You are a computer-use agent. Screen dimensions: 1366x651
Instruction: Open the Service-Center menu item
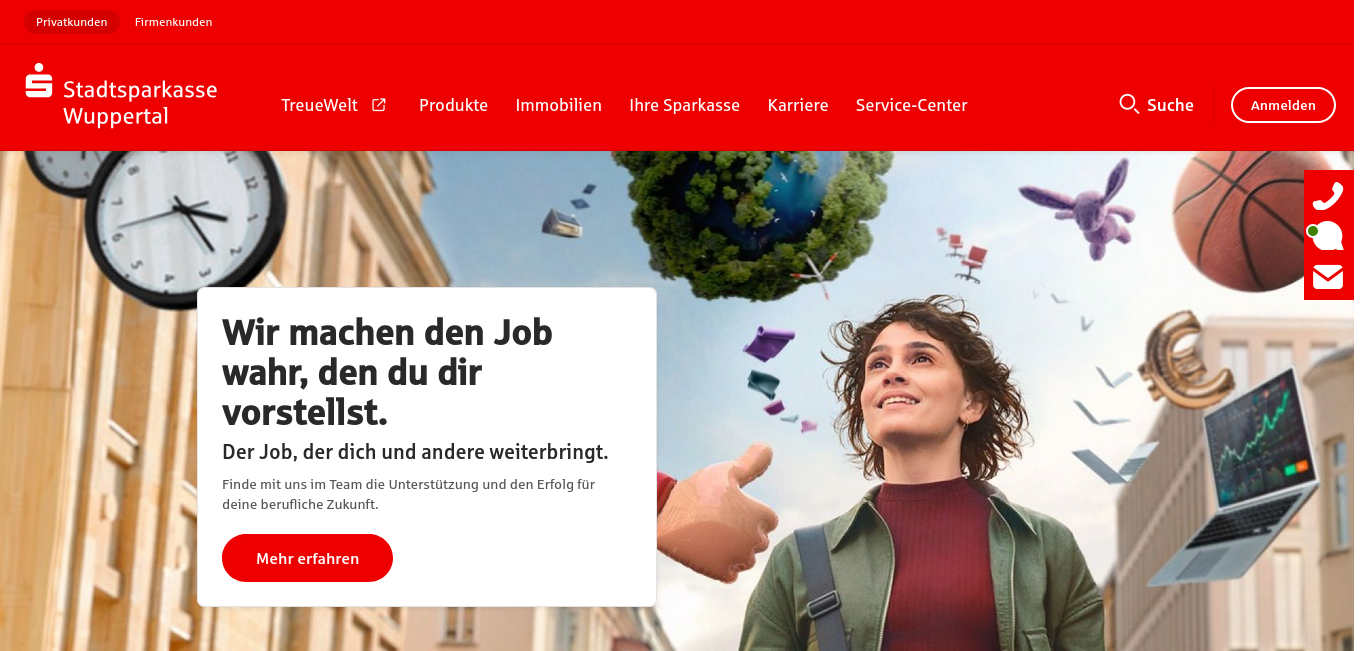[911, 105]
